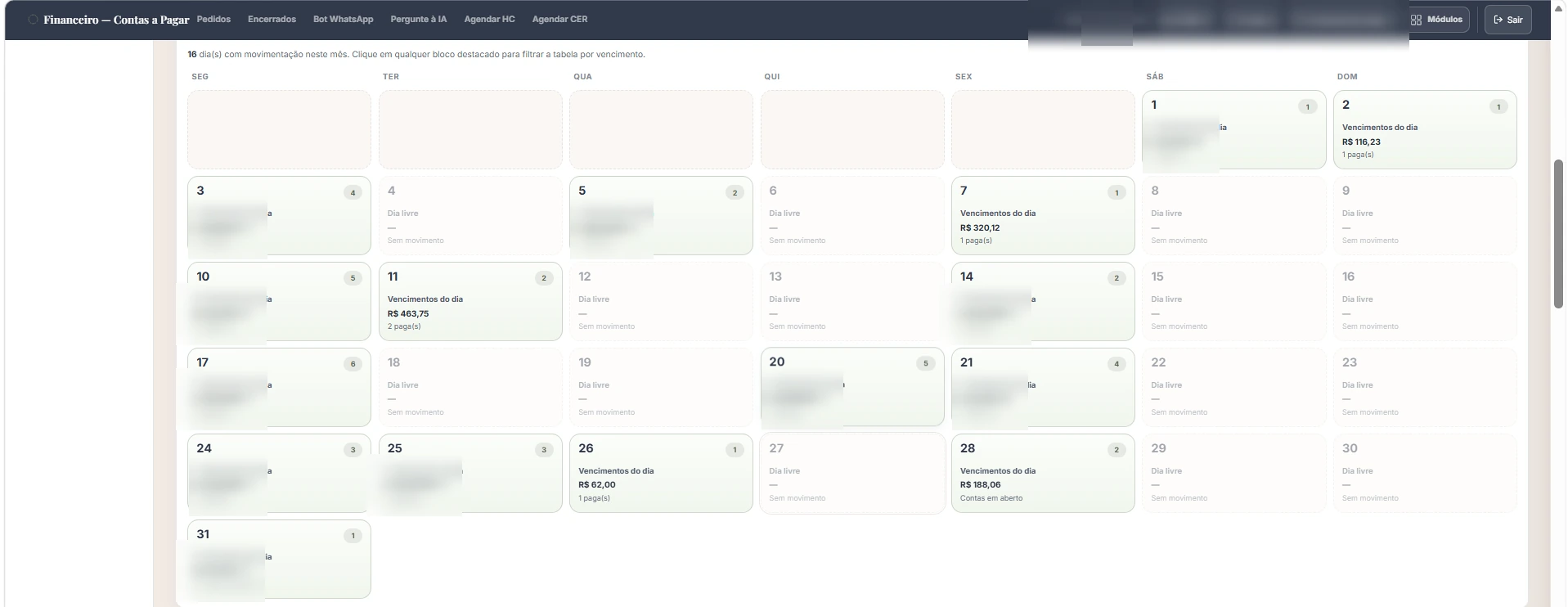
Task: Click the Sair button
Action: point(1507,20)
